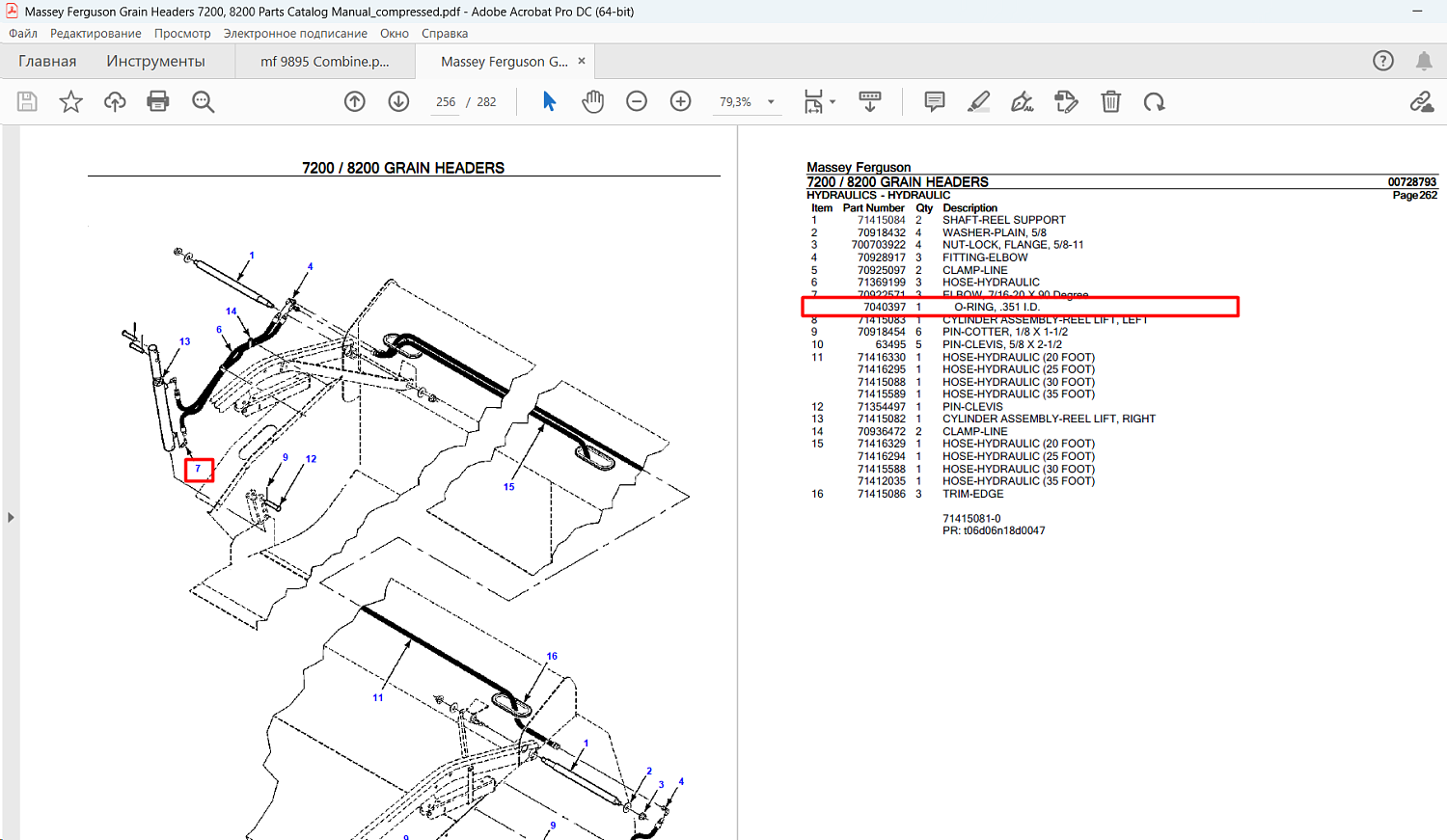Open the Справка menu

[445, 33]
